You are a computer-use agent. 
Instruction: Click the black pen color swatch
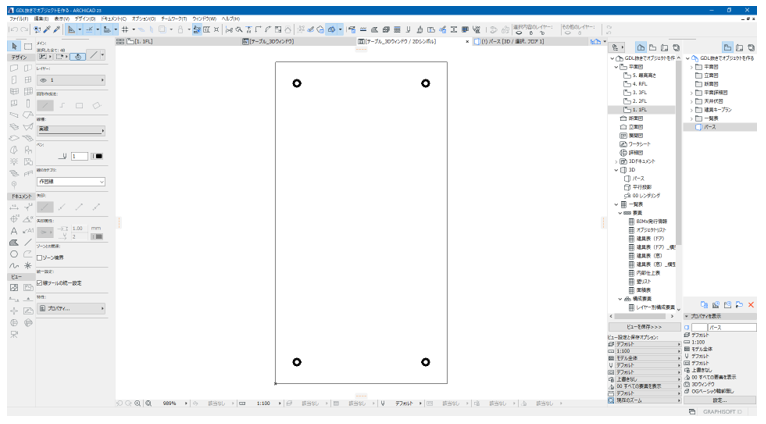pyautogui.click(x=98, y=156)
